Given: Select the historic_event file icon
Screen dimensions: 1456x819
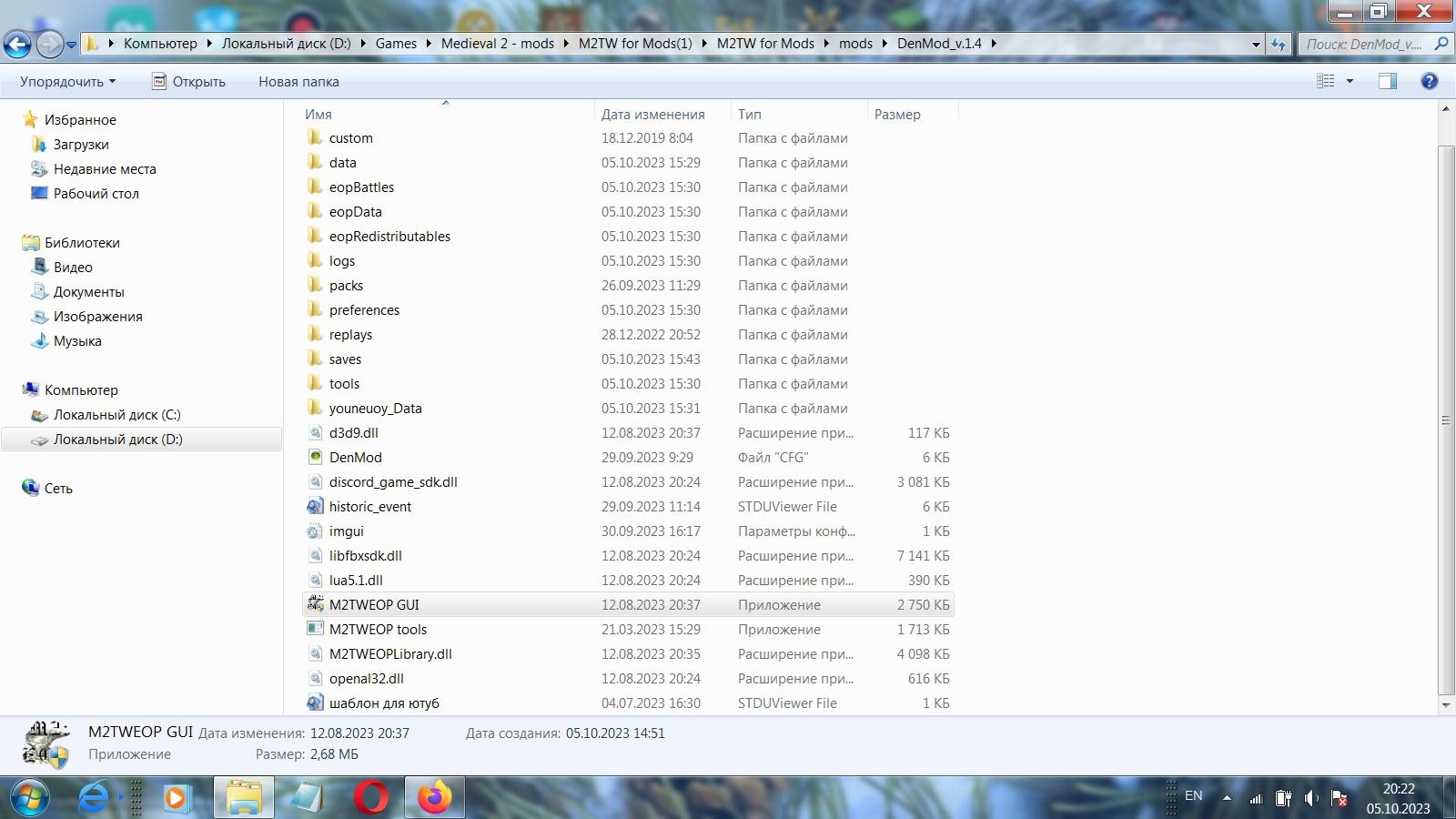Looking at the screenshot, I should click(x=315, y=506).
